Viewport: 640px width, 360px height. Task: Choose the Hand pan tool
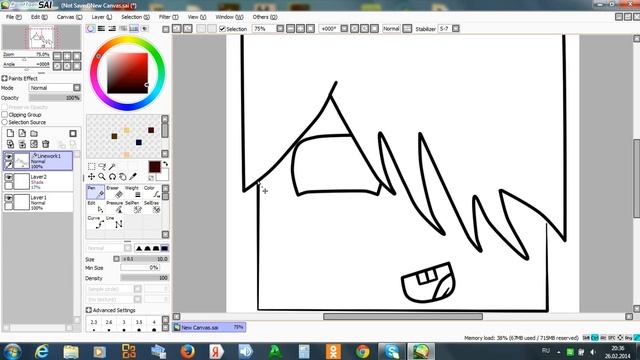point(122,176)
